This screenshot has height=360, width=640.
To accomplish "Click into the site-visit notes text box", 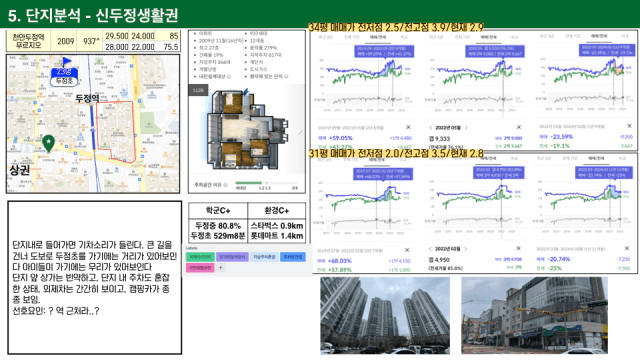I will [x=94, y=278].
